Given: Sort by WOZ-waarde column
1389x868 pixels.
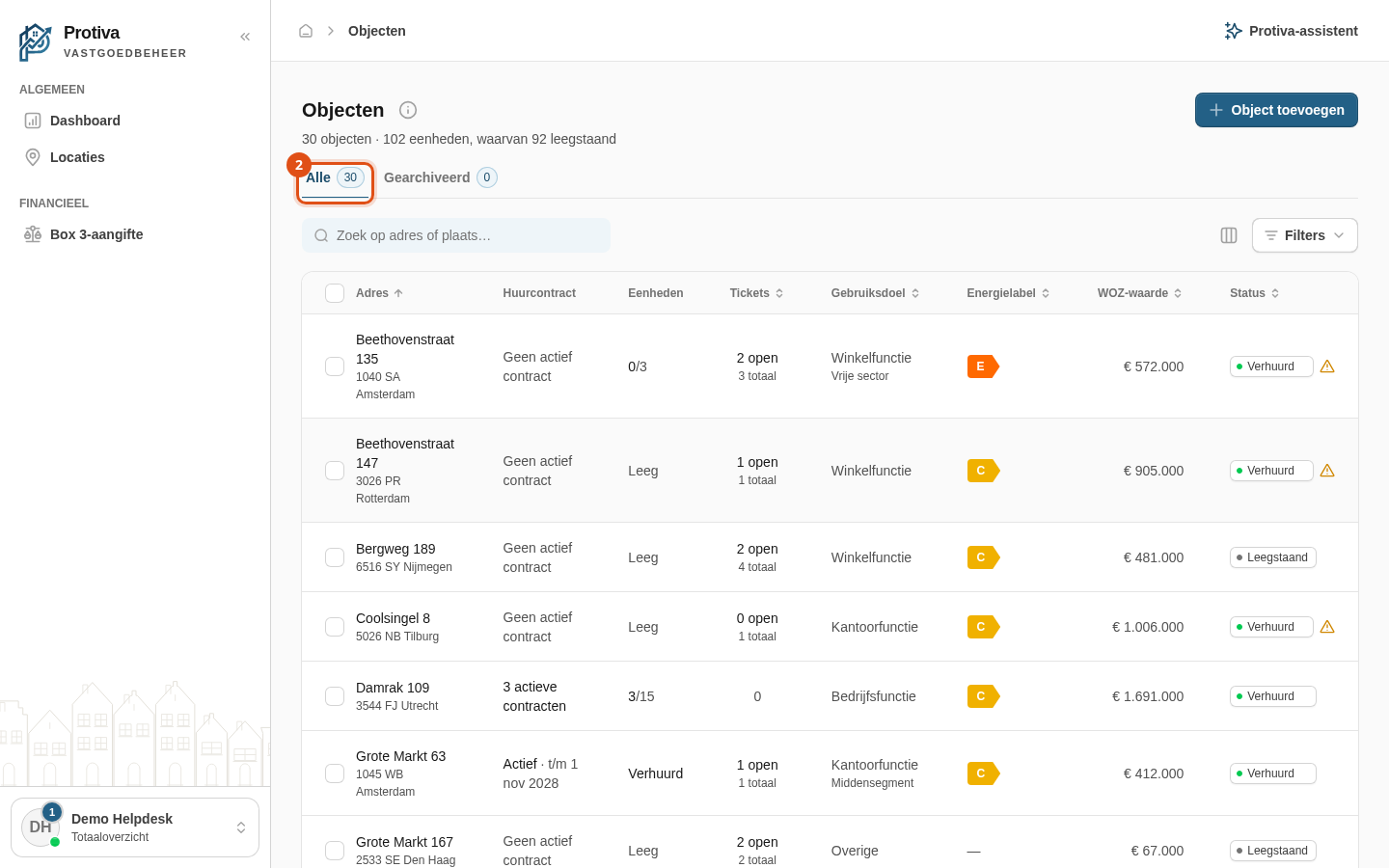Looking at the screenshot, I should pyautogui.click(x=1139, y=293).
